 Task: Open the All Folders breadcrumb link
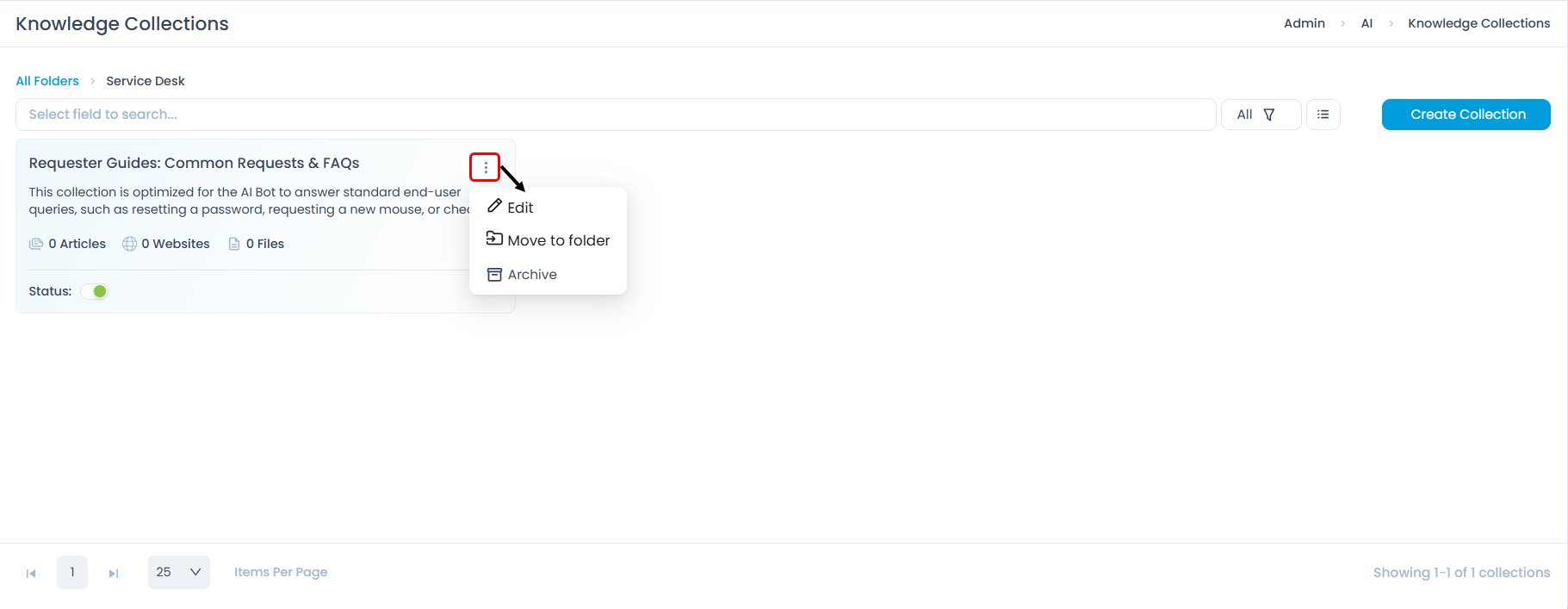(47, 81)
